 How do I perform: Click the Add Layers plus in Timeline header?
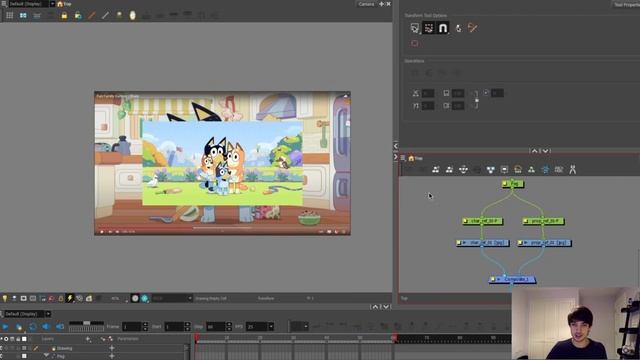pyautogui.click(x=88, y=339)
